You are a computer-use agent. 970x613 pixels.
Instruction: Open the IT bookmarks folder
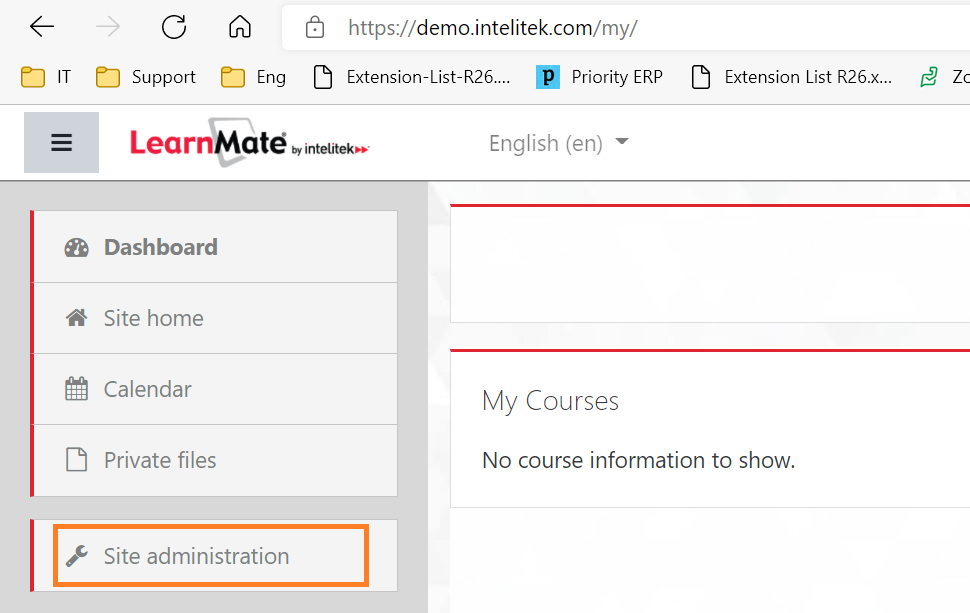pos(46,77)
